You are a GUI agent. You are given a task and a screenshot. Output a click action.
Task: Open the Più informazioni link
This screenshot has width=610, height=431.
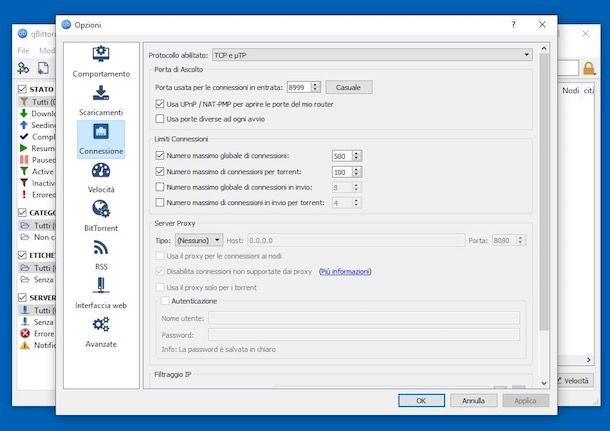tap(345, 272)
